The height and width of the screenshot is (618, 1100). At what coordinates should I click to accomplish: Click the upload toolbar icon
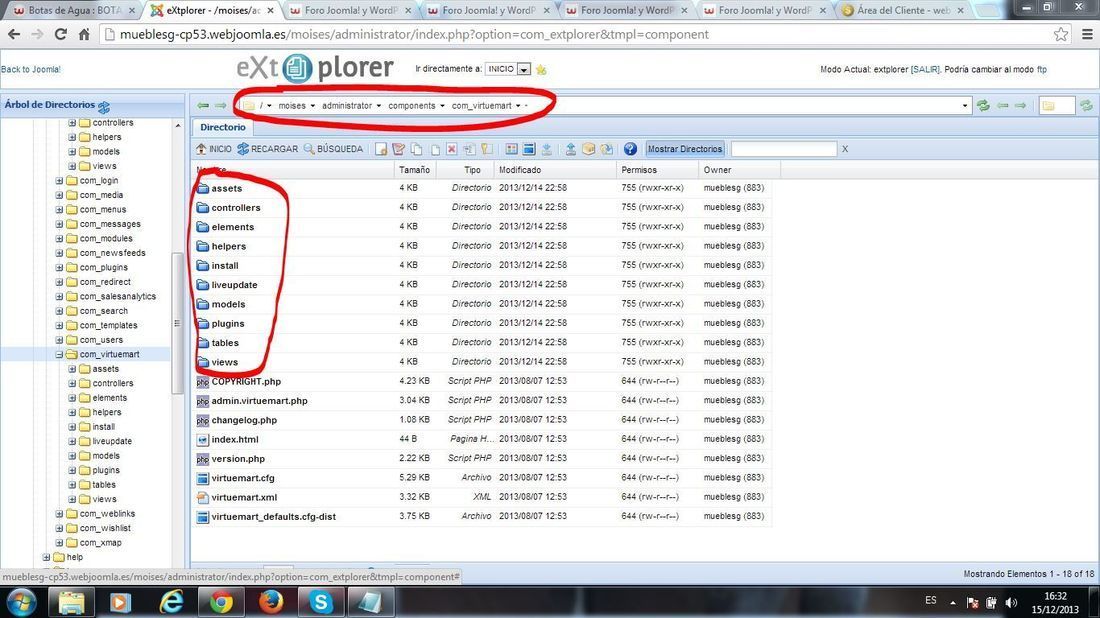pyautogui.click(x=570, y=149)
